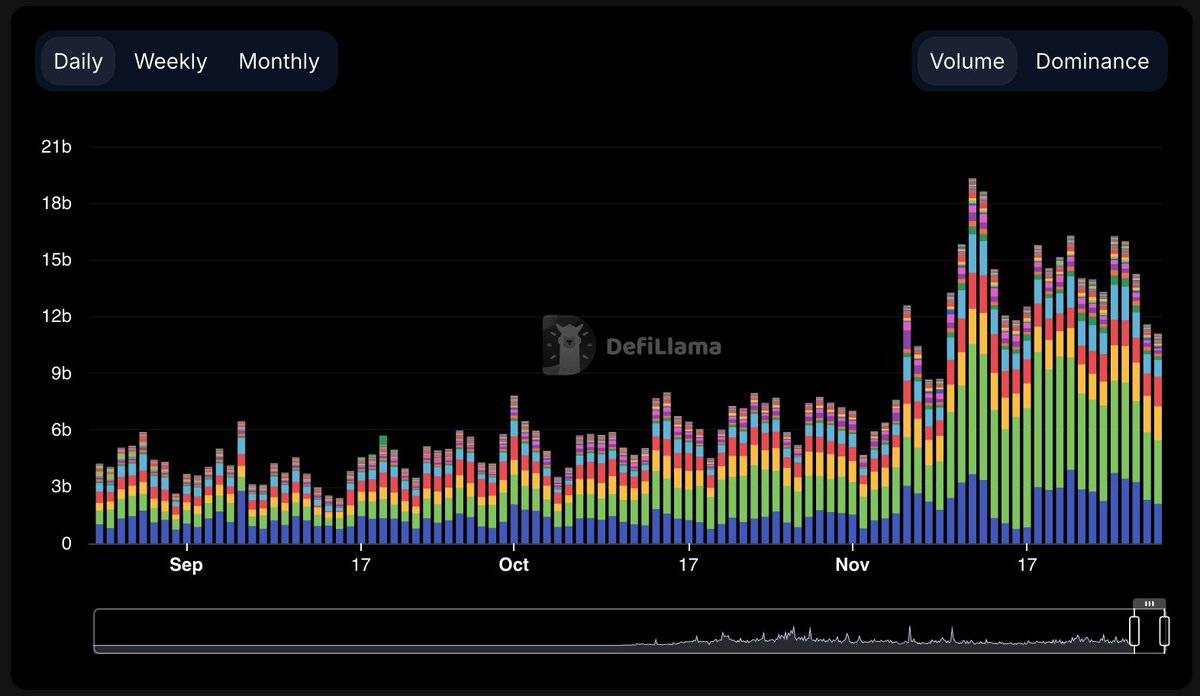Screen dimensions: 1200x696
Task: Click the range selector top grip
Action: pyautogui.click(x=1149, y=604)
